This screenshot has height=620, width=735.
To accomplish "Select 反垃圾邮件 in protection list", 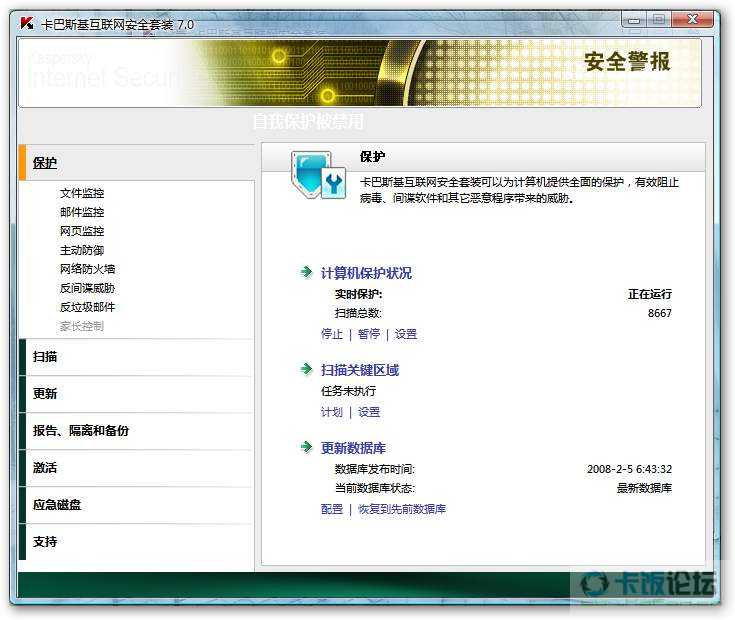I will tap(87, 307).
